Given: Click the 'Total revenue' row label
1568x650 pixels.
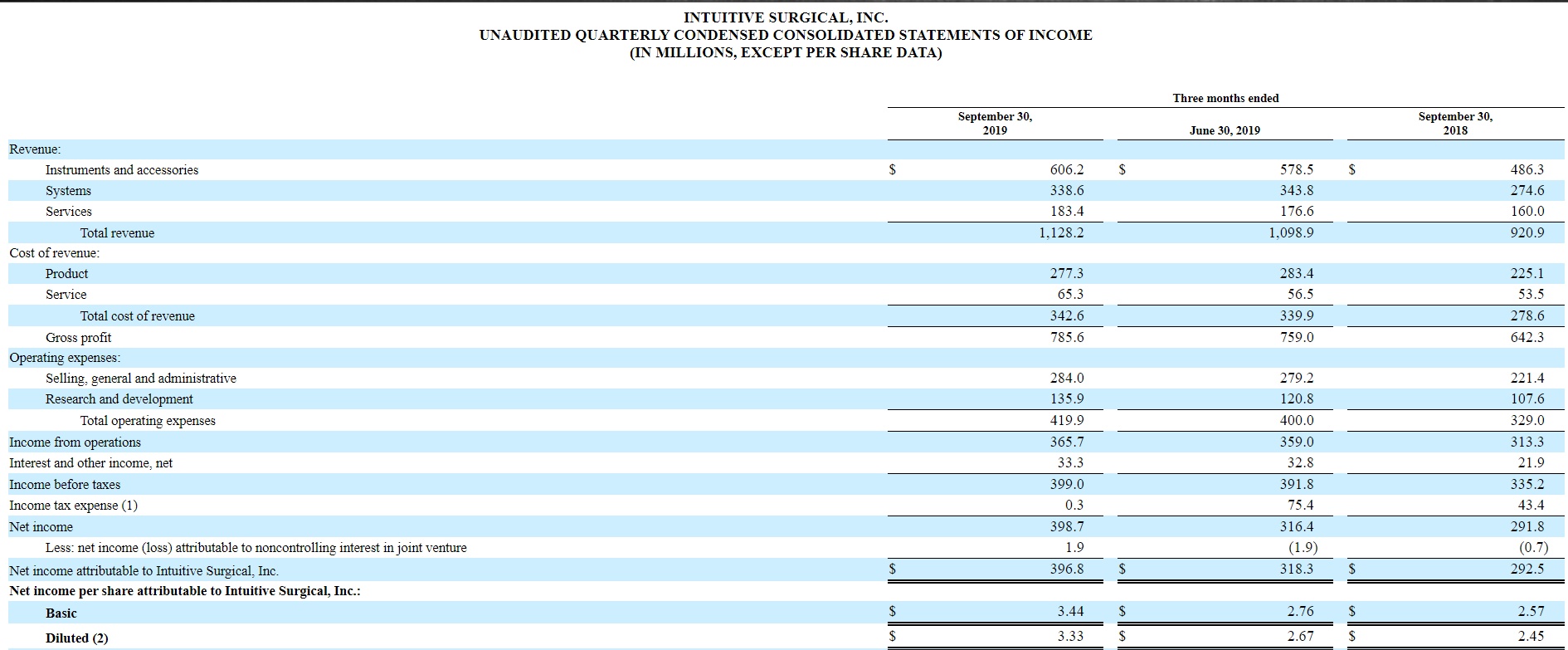Looking at the screenshot, I should click(117, 233).
